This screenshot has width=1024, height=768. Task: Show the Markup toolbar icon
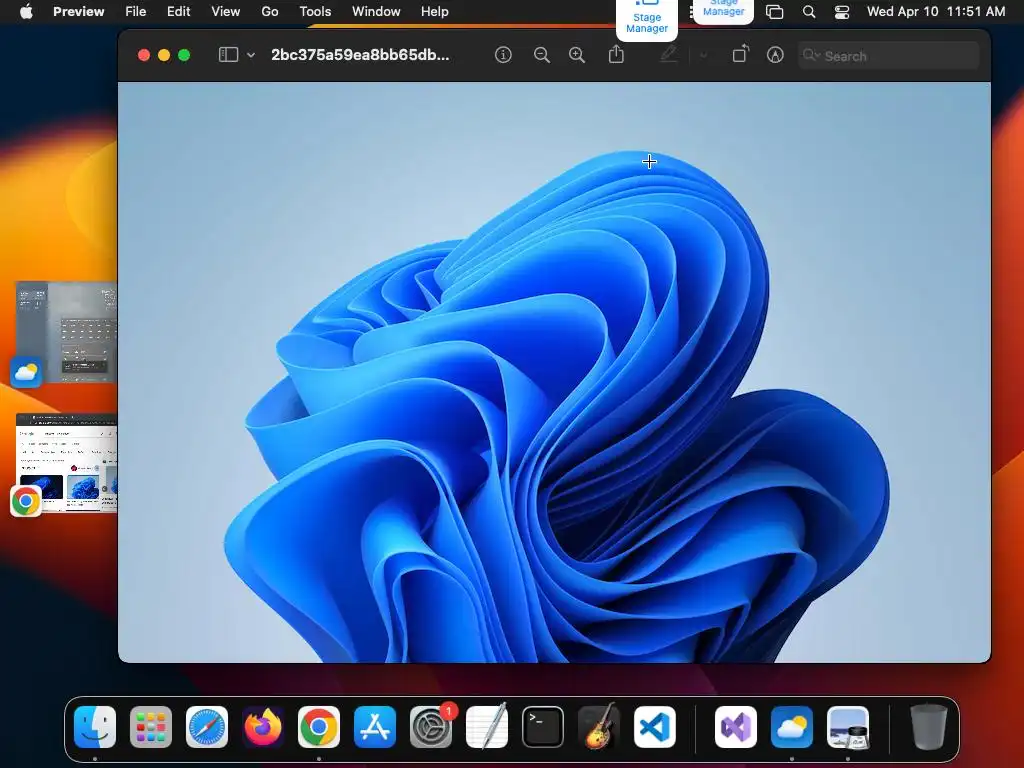click(x=775, y=55)
